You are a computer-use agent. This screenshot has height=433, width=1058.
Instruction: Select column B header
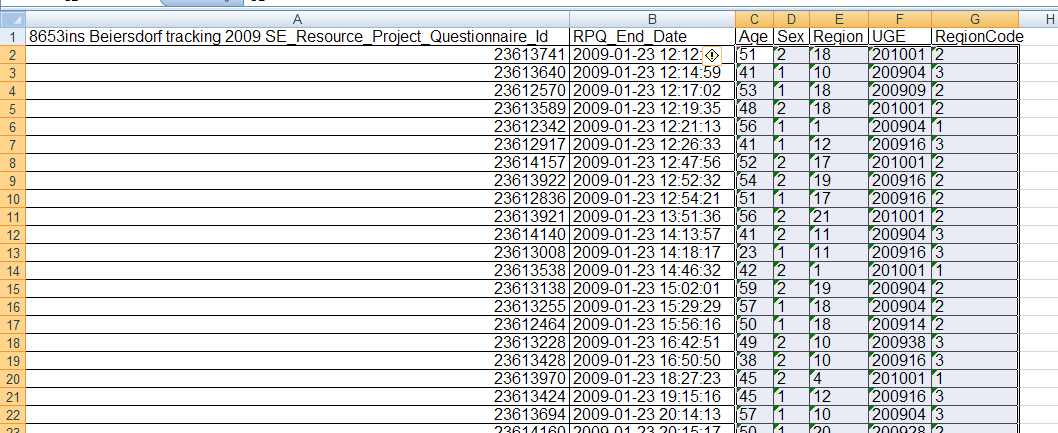coord(652,18)
